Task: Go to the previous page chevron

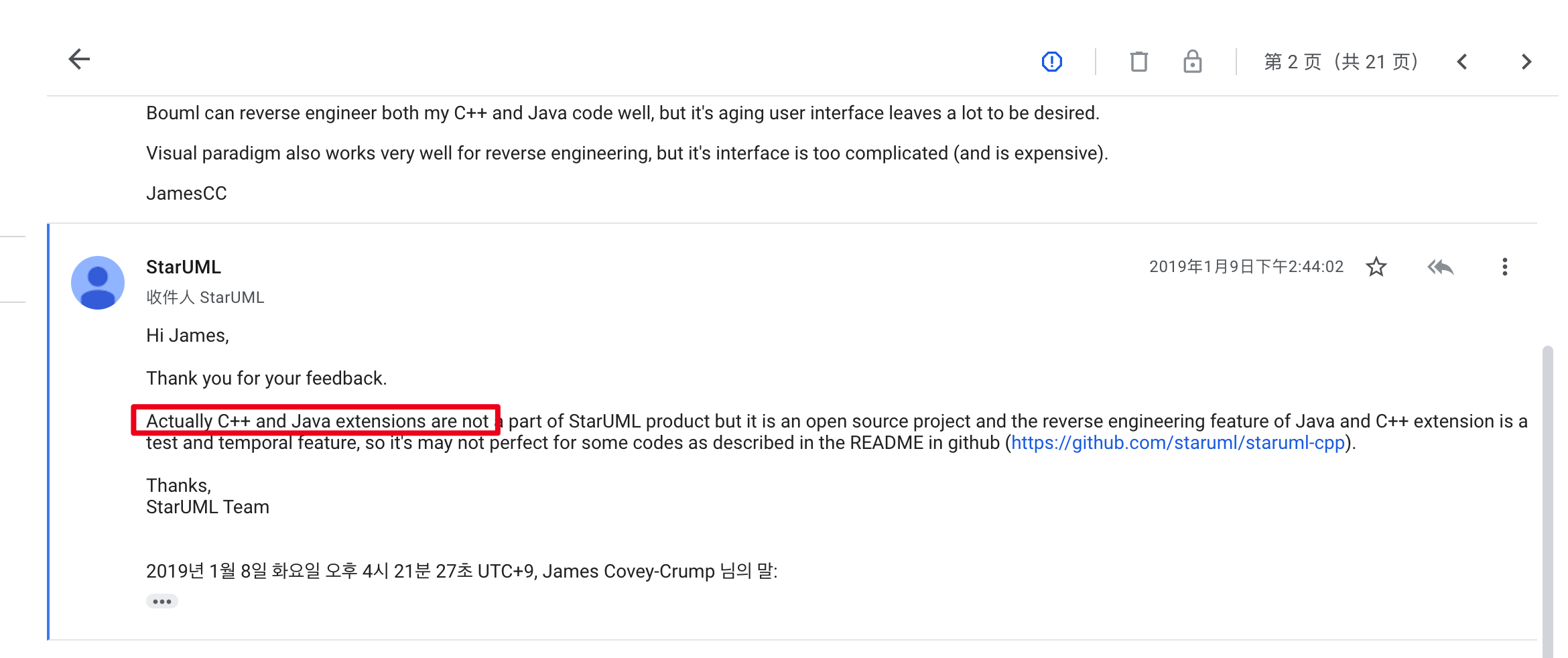Action: click(1462, 62)
